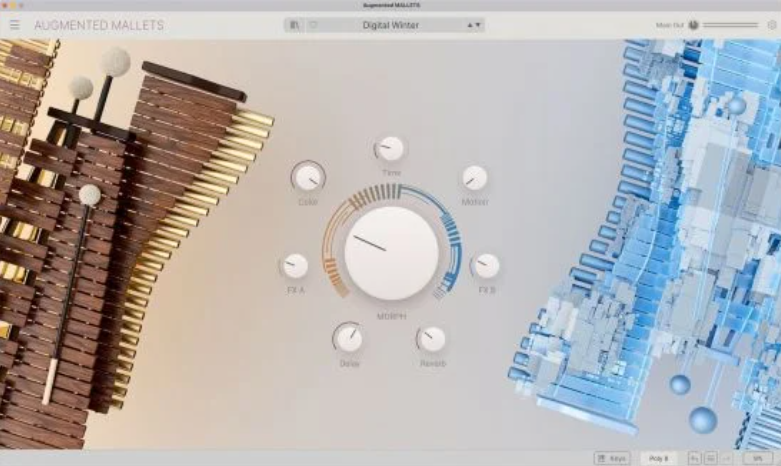Click the Motion knob
Viewport: 781px width, 466px height.
coord(475,178)
